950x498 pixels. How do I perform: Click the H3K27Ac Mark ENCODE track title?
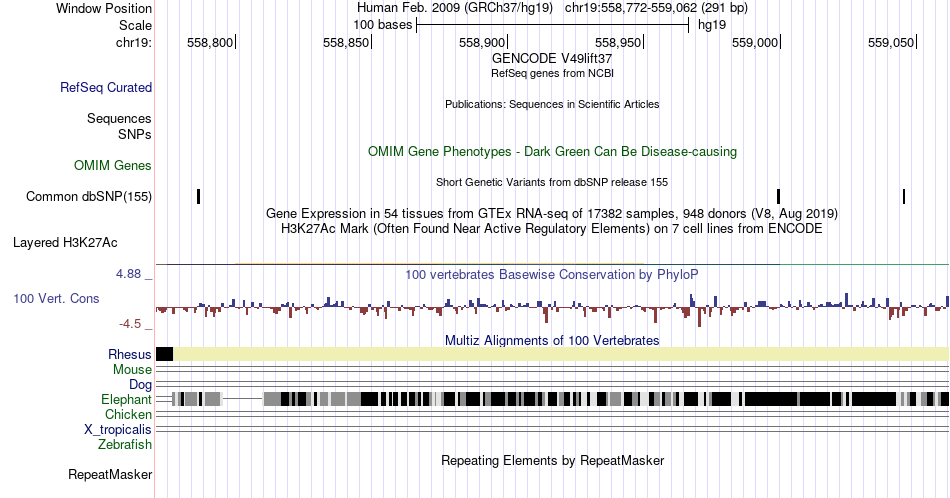552,228
